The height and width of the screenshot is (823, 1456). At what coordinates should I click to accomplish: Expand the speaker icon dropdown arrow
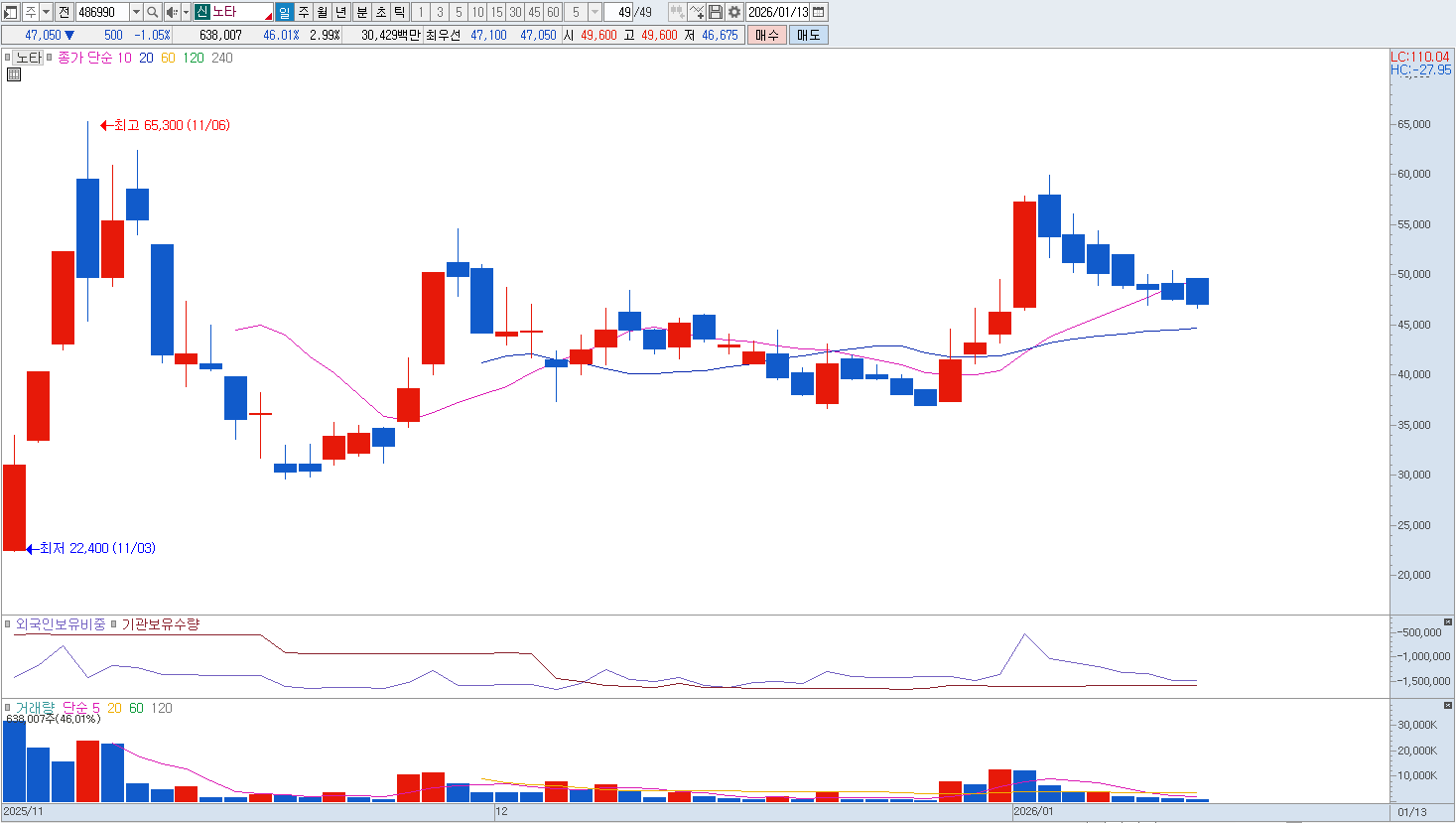click(186, 12)
